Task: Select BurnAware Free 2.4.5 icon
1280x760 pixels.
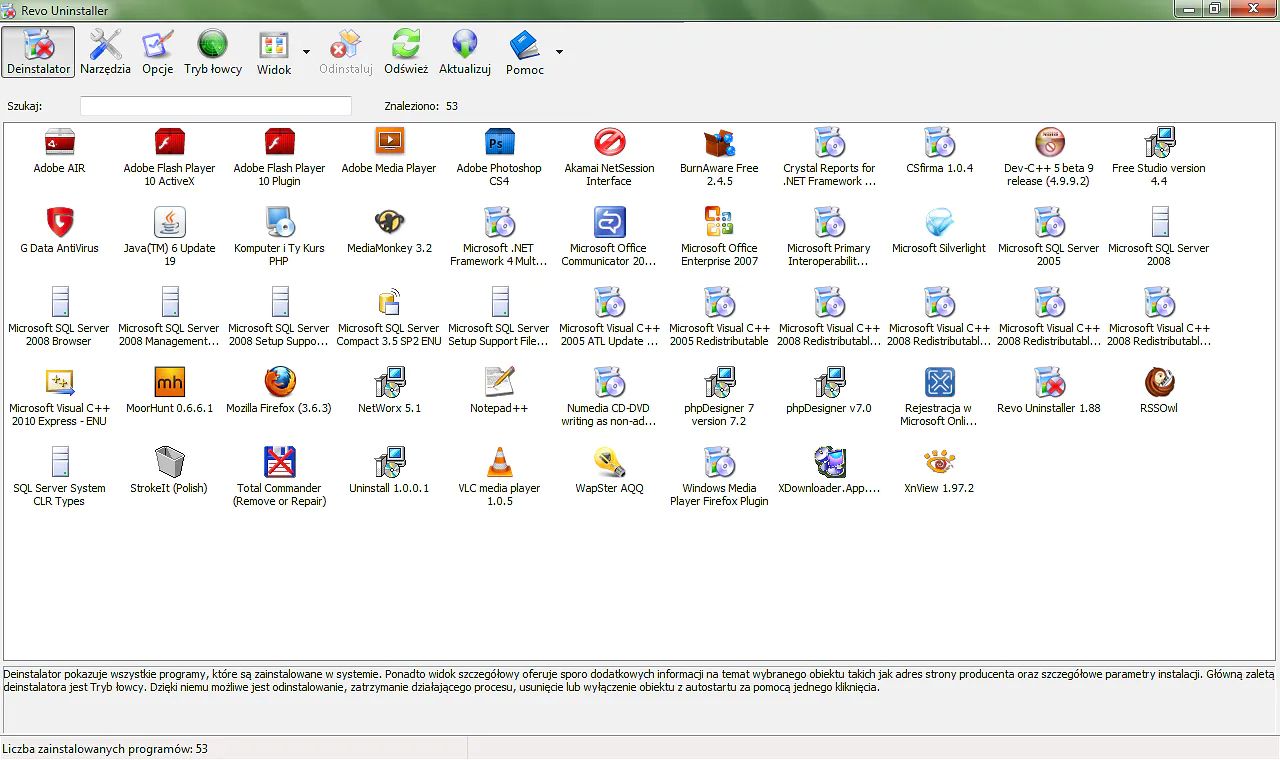Action: [x=718, y=150]
